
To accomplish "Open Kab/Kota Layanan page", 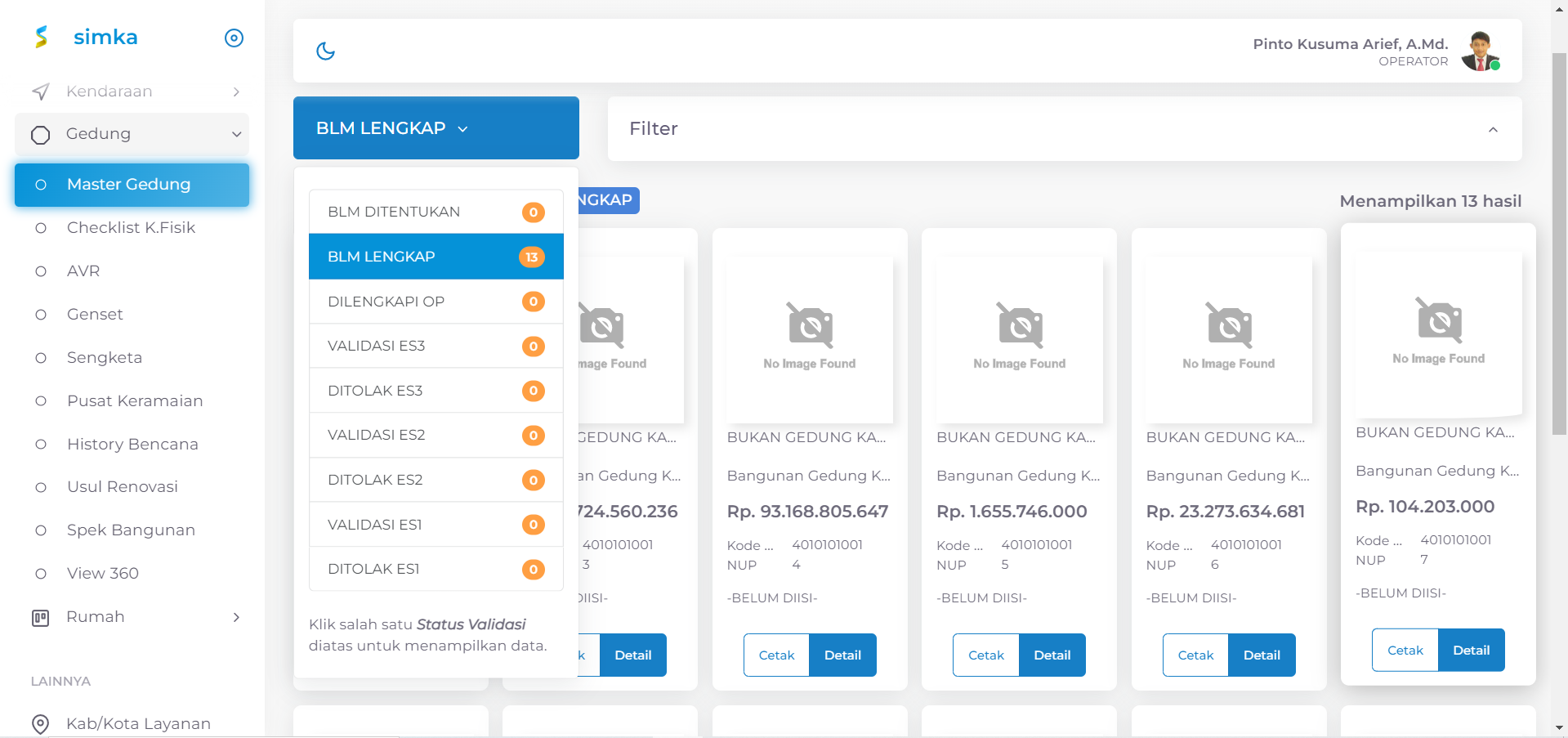I will (132, 724).
